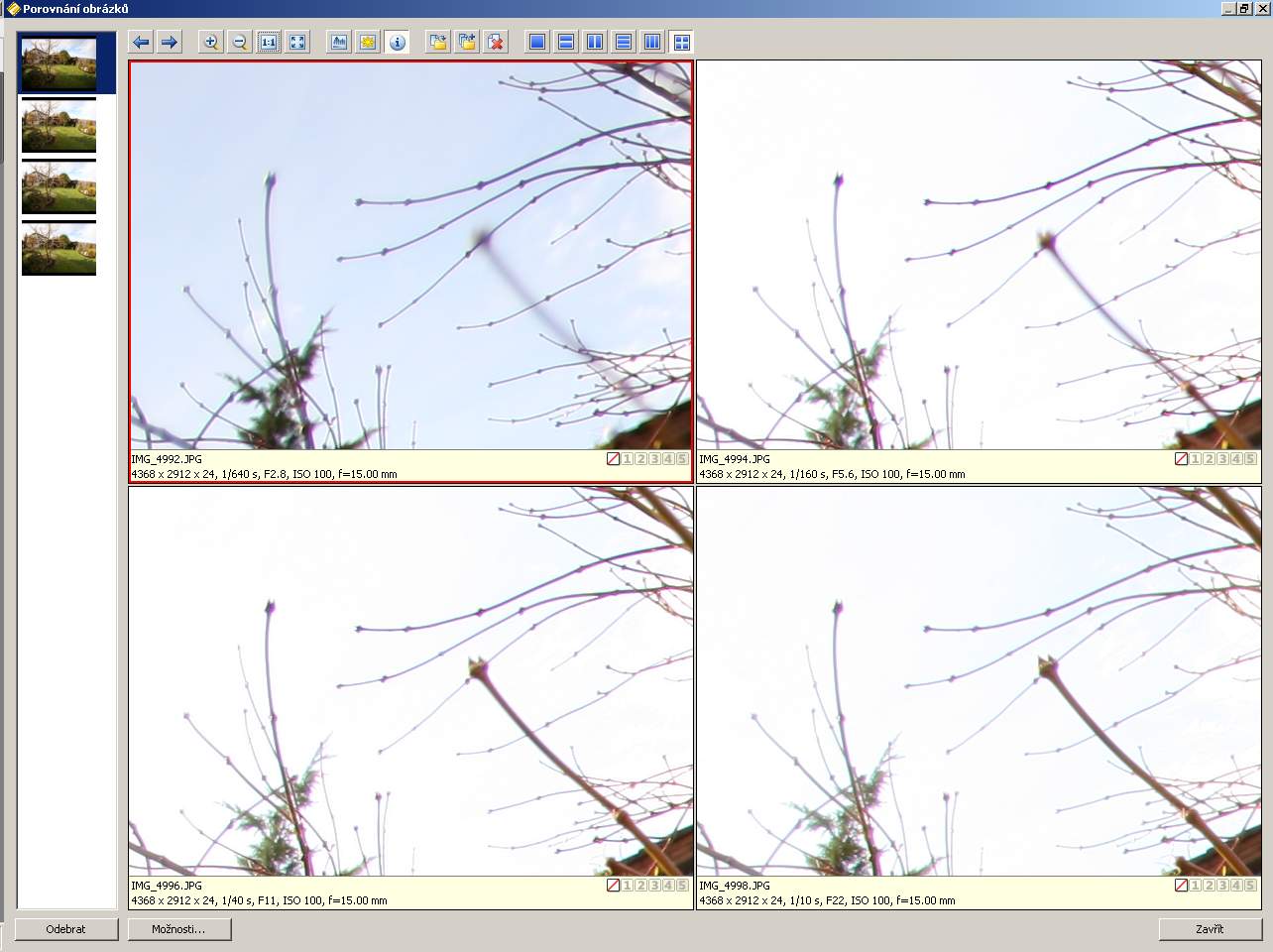Click the Odebrat button

[66, 929]
